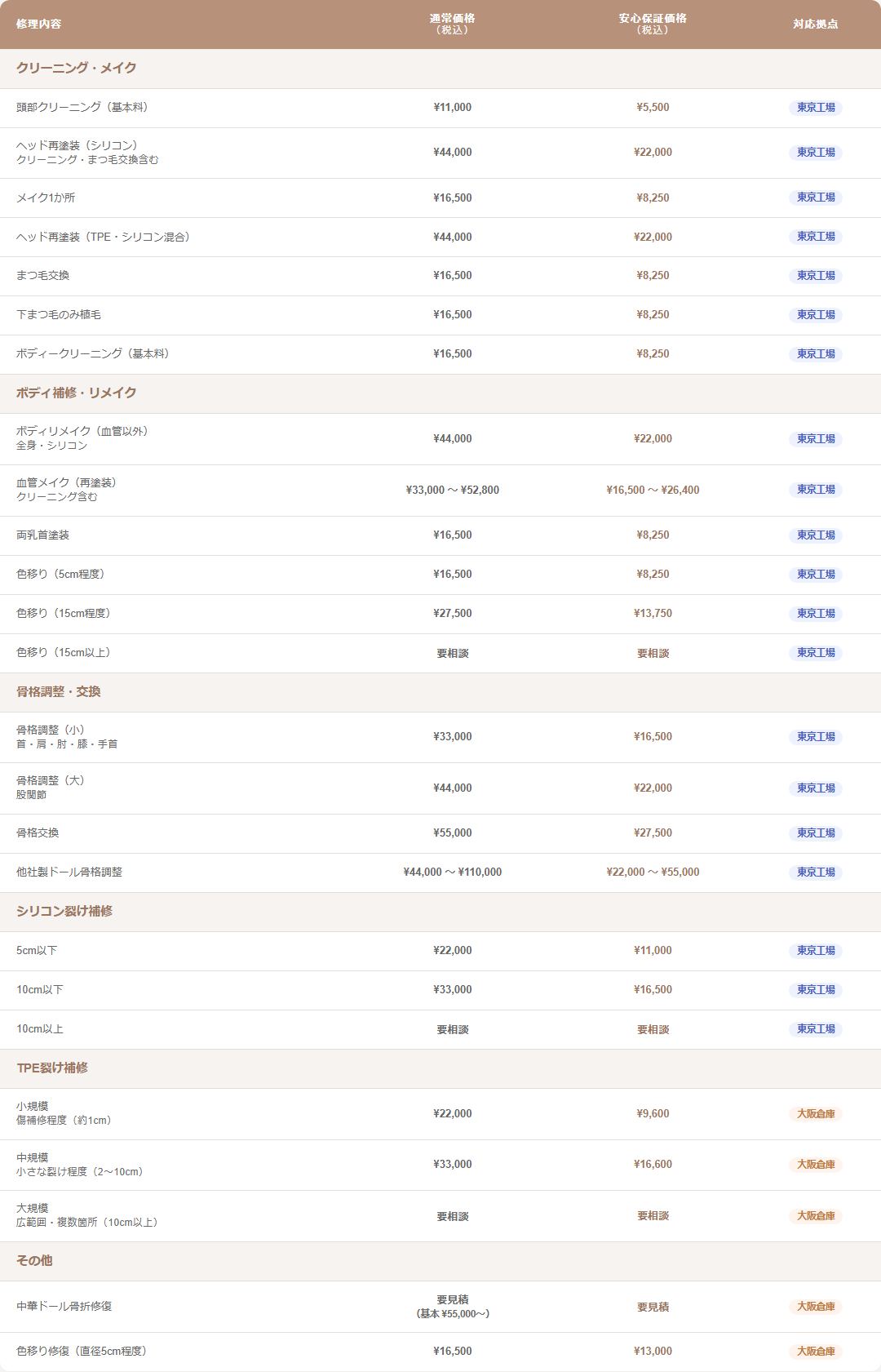Select the クリーニング・メイク section heading
The image size is (881, 1372).
click(x=77, y=69)
